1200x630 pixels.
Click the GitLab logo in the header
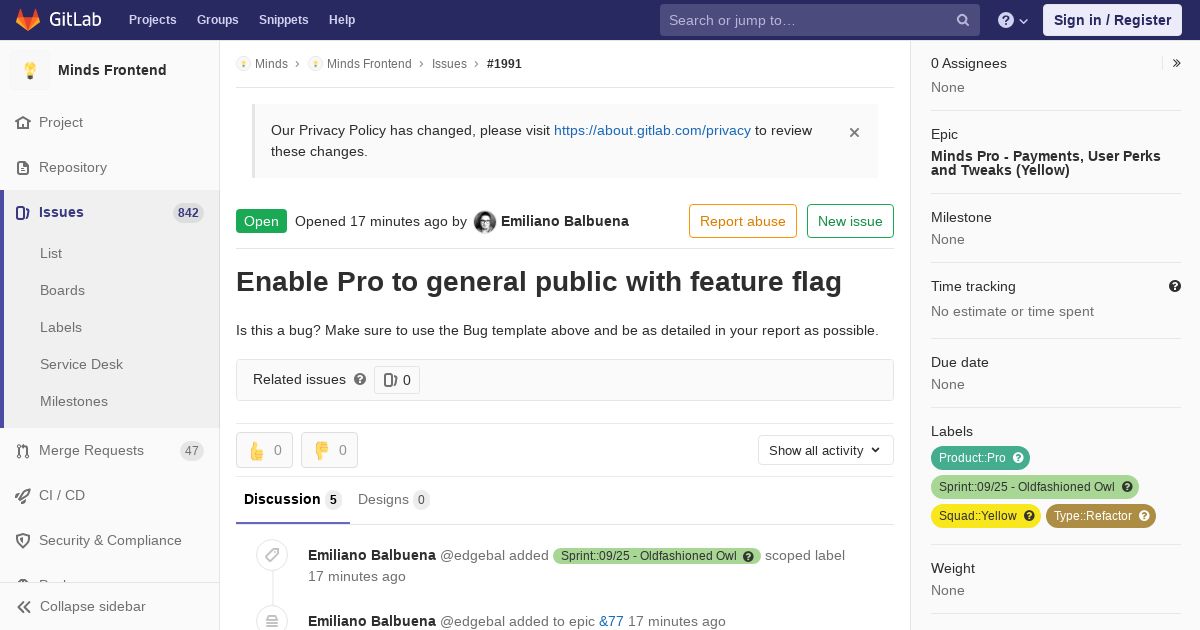pyautogui.click(x=56, y=19)
